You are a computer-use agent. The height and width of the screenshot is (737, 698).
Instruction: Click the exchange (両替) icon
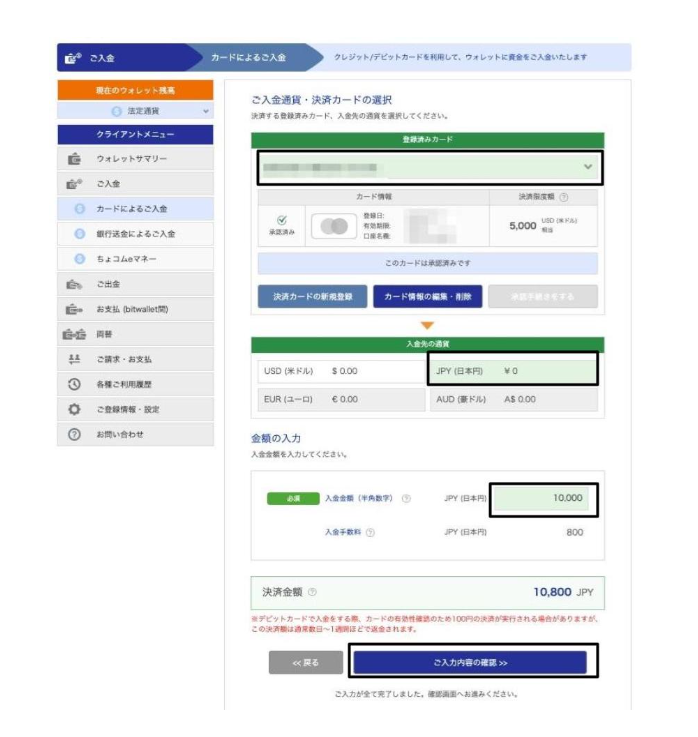tap(74, 334)
